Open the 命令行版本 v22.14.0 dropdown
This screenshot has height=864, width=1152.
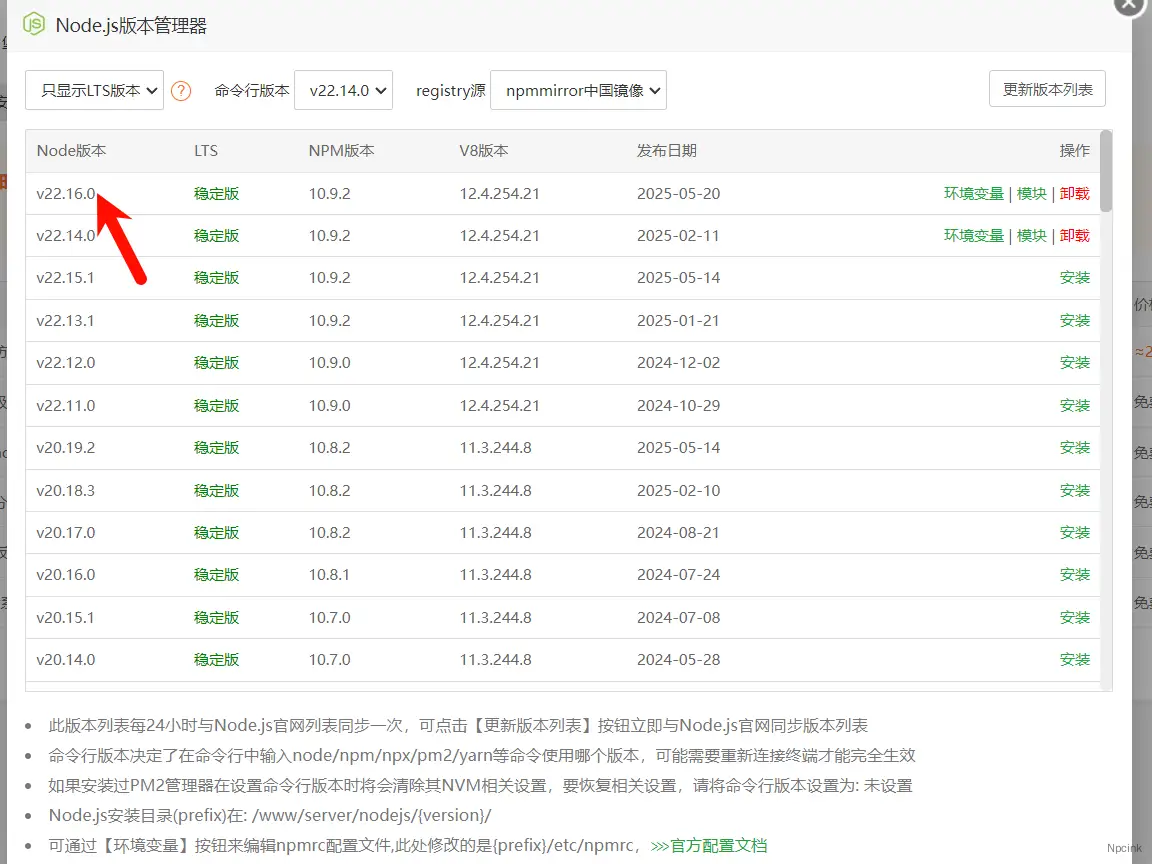tap(343, 89)
